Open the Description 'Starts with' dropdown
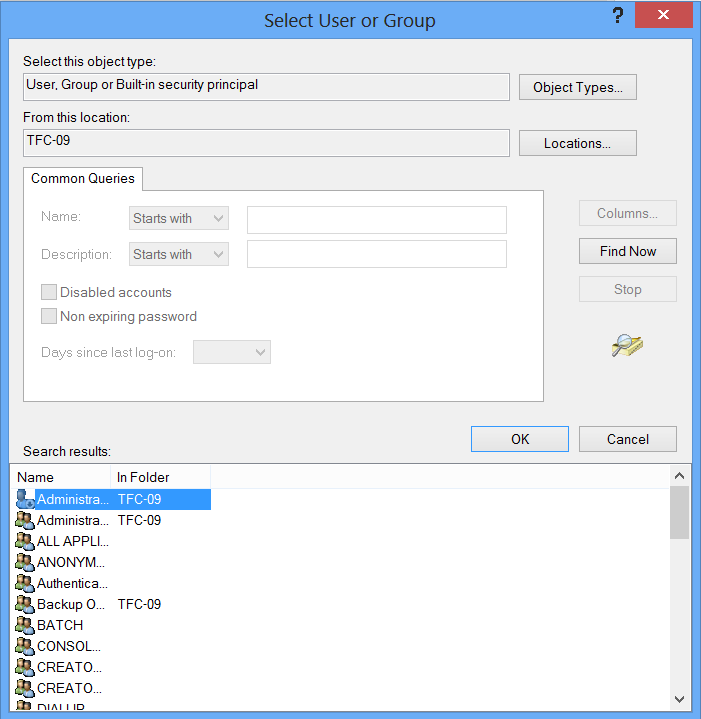Image resolution: width=701 pixels, height=719 pixels. coord(179,254)
